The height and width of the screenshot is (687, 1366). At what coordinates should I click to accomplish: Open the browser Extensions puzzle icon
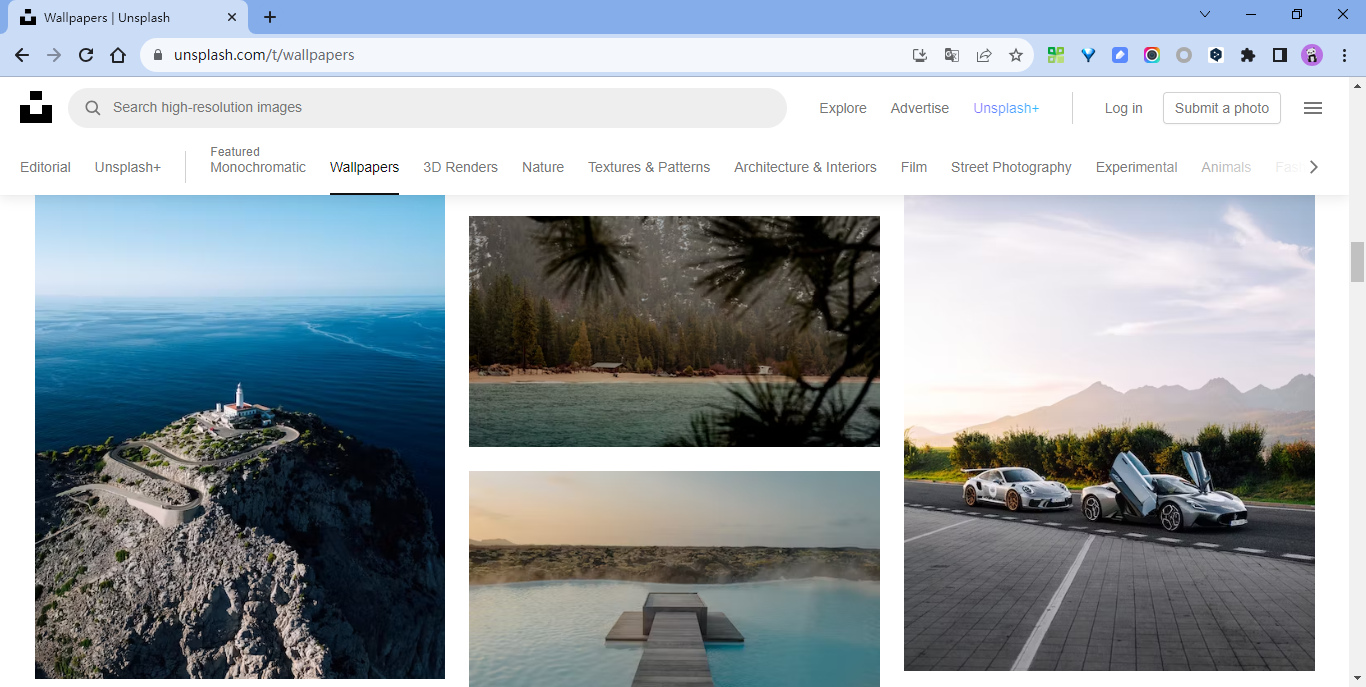coord(1248,56)
